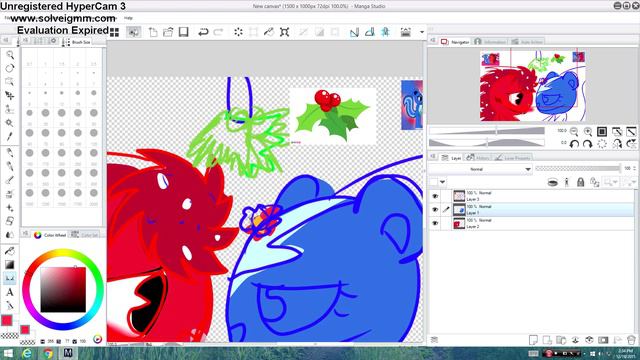Click the New layer folder icon

(561, 340)
